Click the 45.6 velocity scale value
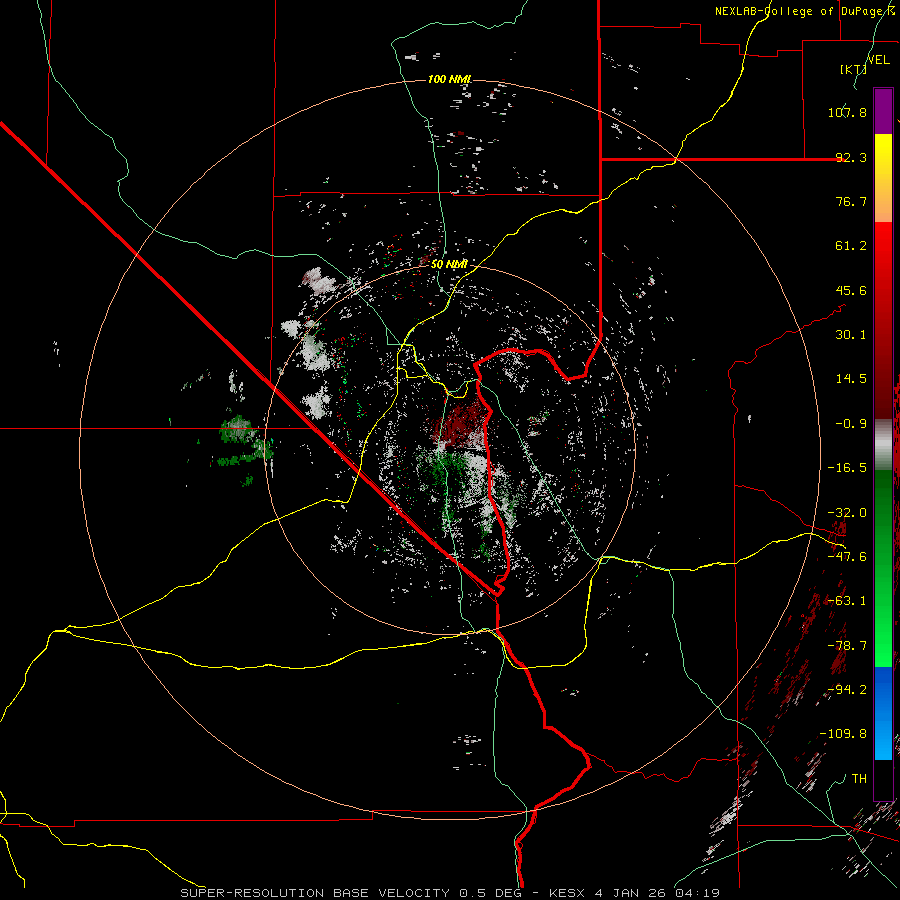This screenshot has height=900, width=900. [x=851, y=290]
